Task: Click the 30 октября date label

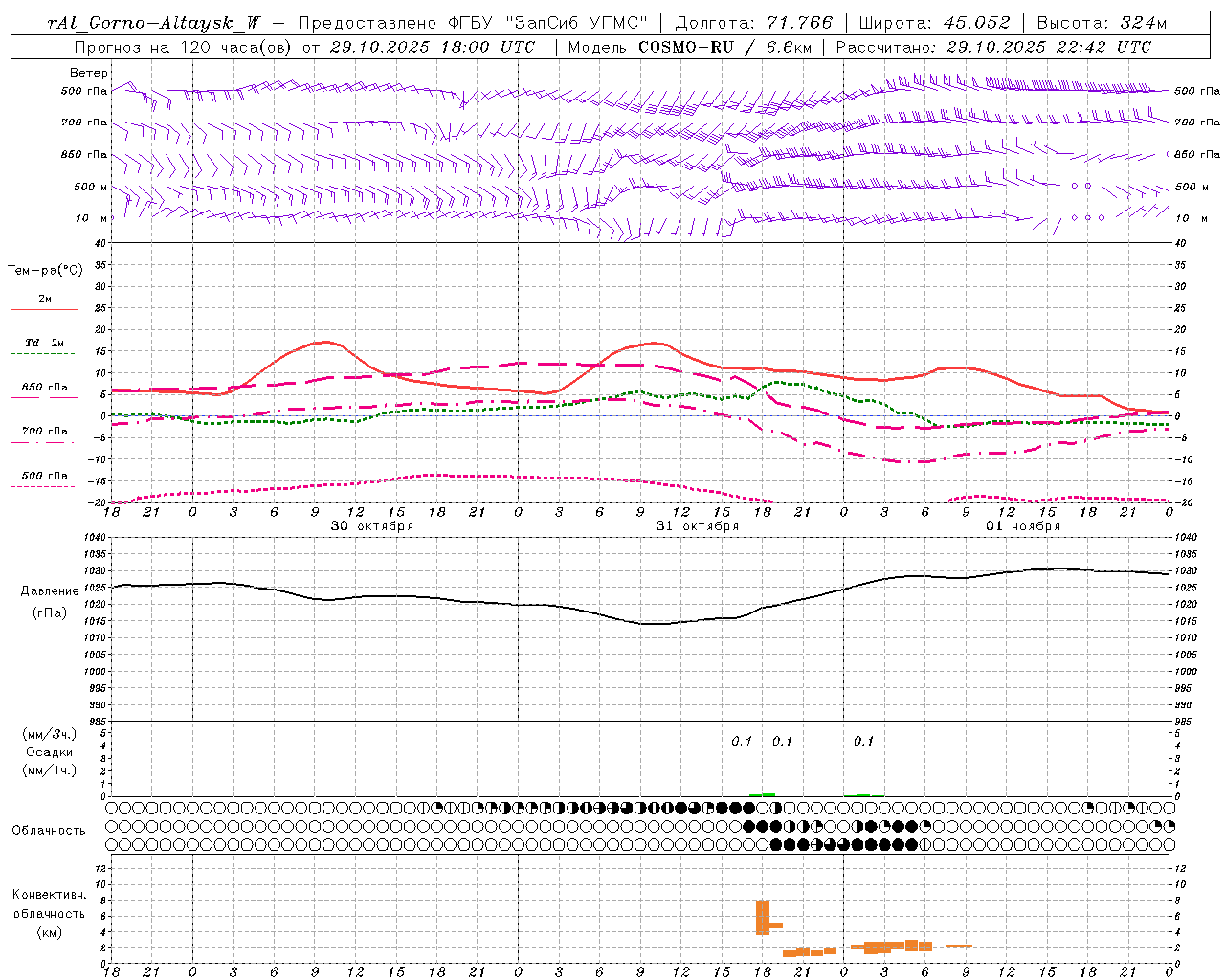Action: click(x=372, y=526)
